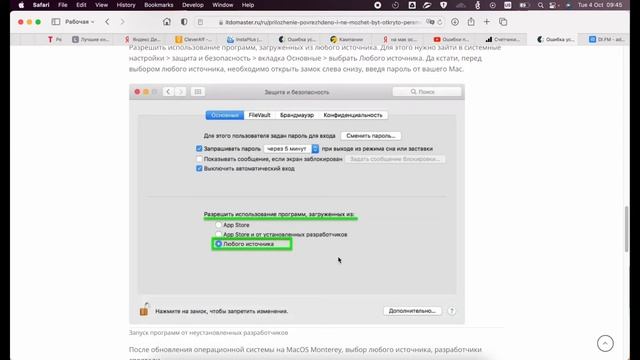The width and height of the screenshot is (640, 360).
Task: Select the 'Основные' tab
Action: pos(225,115)
